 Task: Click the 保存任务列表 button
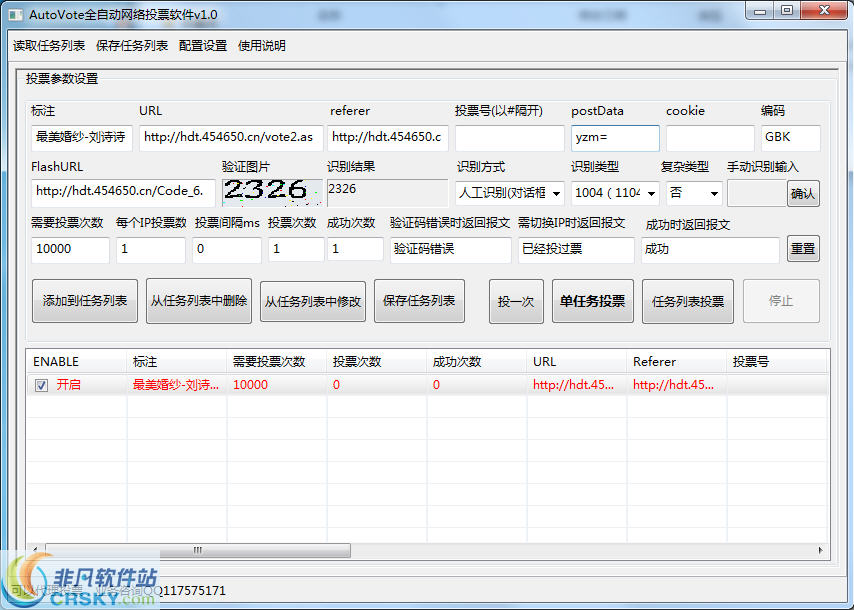(x=419, y=301)
